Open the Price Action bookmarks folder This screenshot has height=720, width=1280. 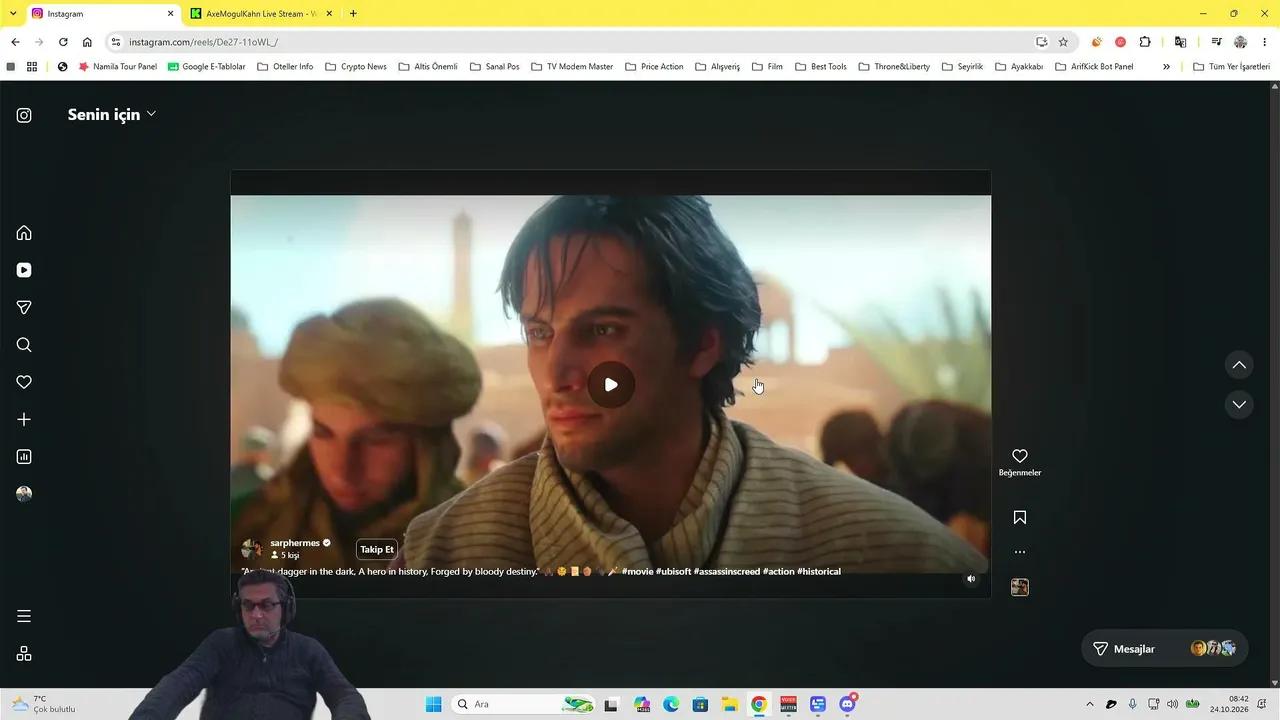[654, 67]
